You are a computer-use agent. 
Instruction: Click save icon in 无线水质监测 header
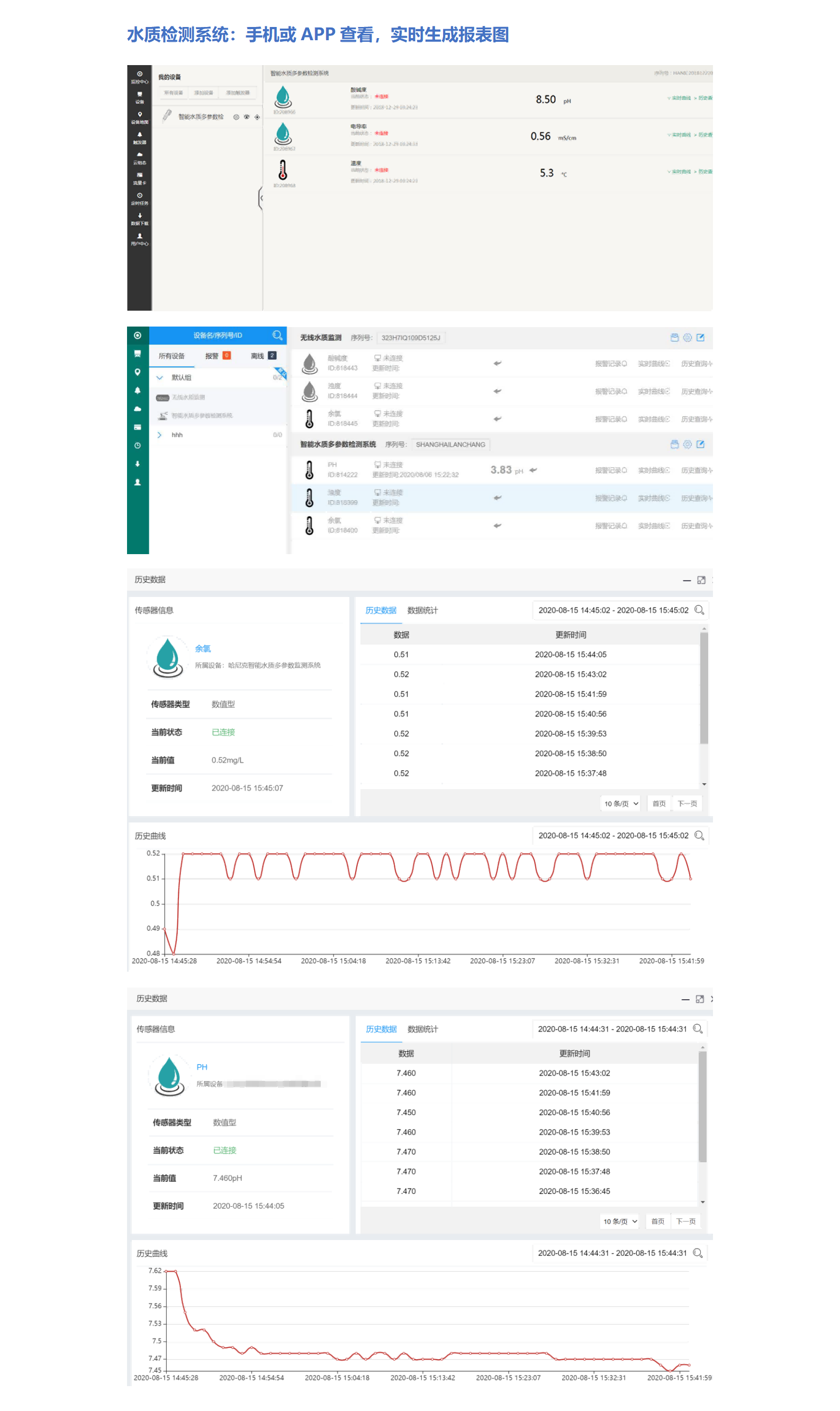(x=674, y=337)
